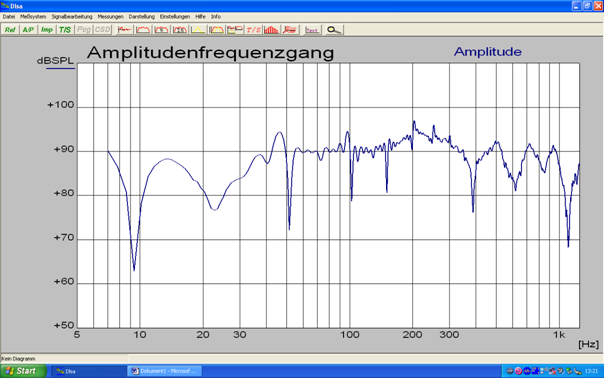The image size is (605, 379).
Task: Click the greyed Peg toolbar button
Action: [x=84, y=30]
